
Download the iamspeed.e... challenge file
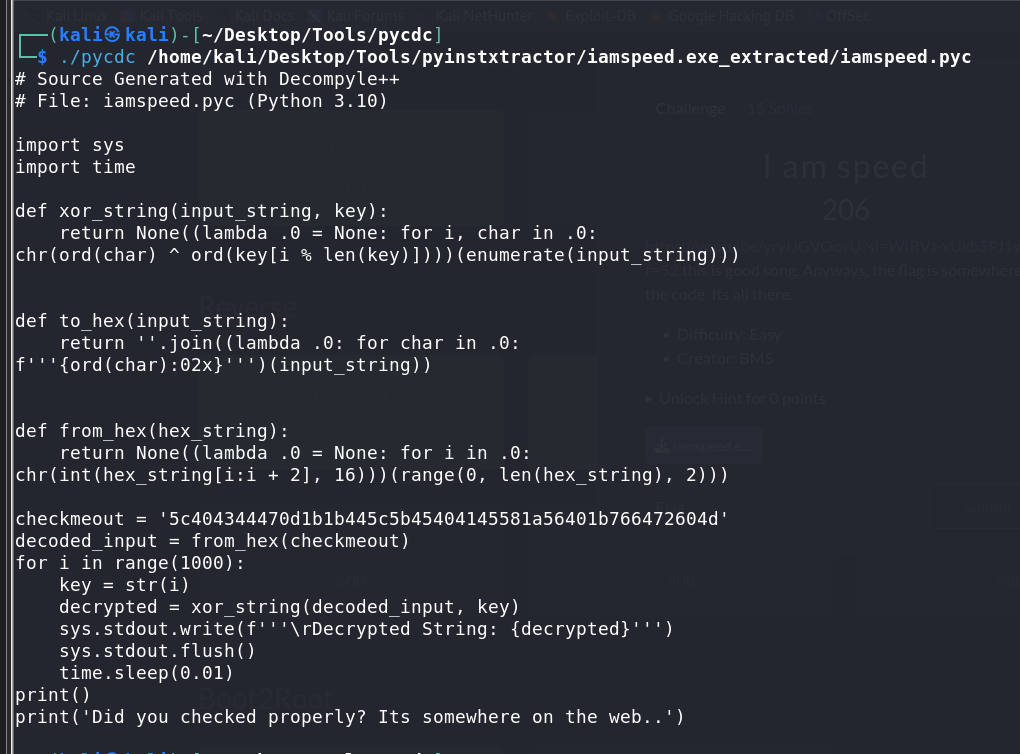click(705, 446)
